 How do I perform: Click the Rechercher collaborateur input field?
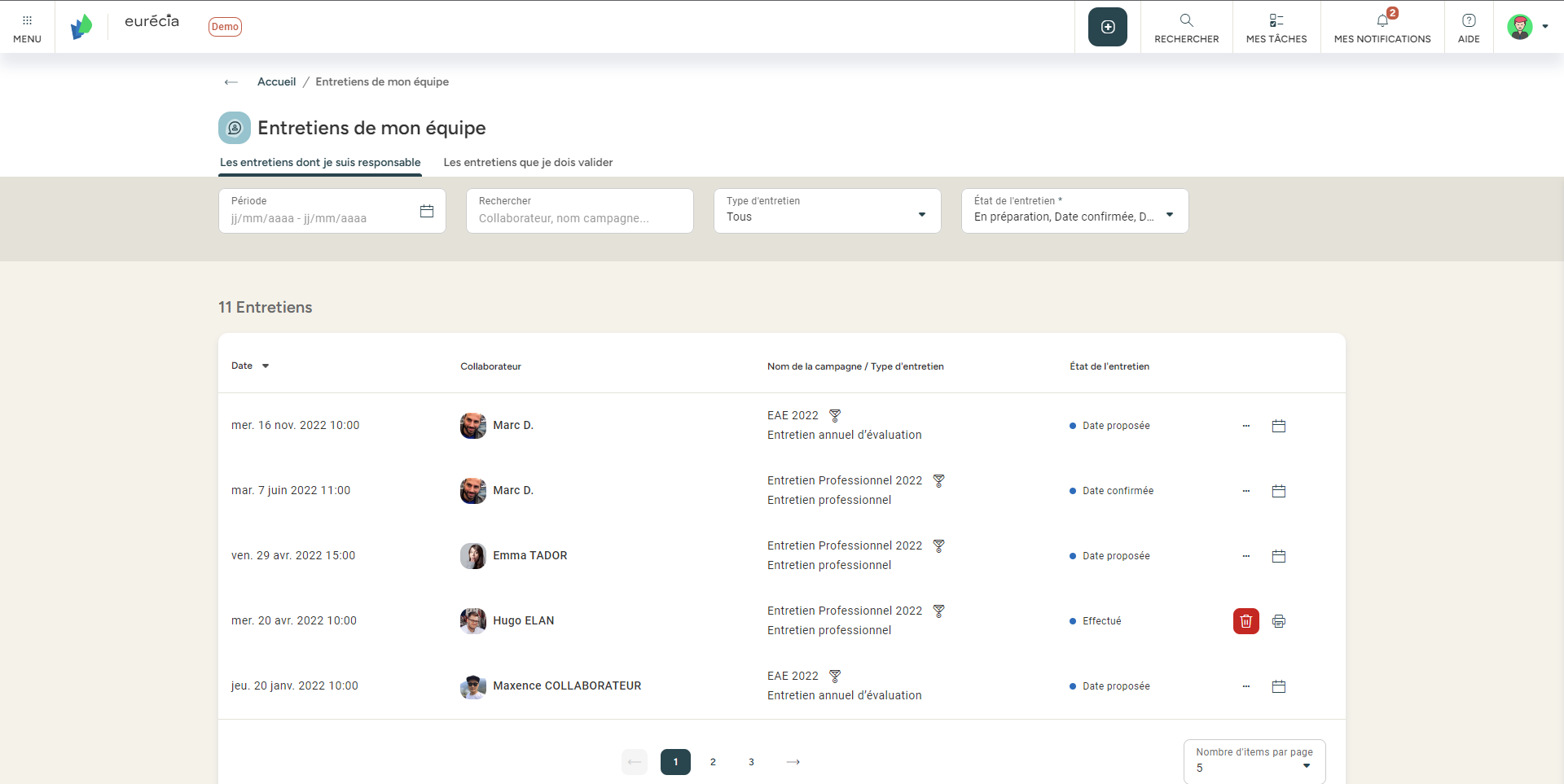coord(579,217)
